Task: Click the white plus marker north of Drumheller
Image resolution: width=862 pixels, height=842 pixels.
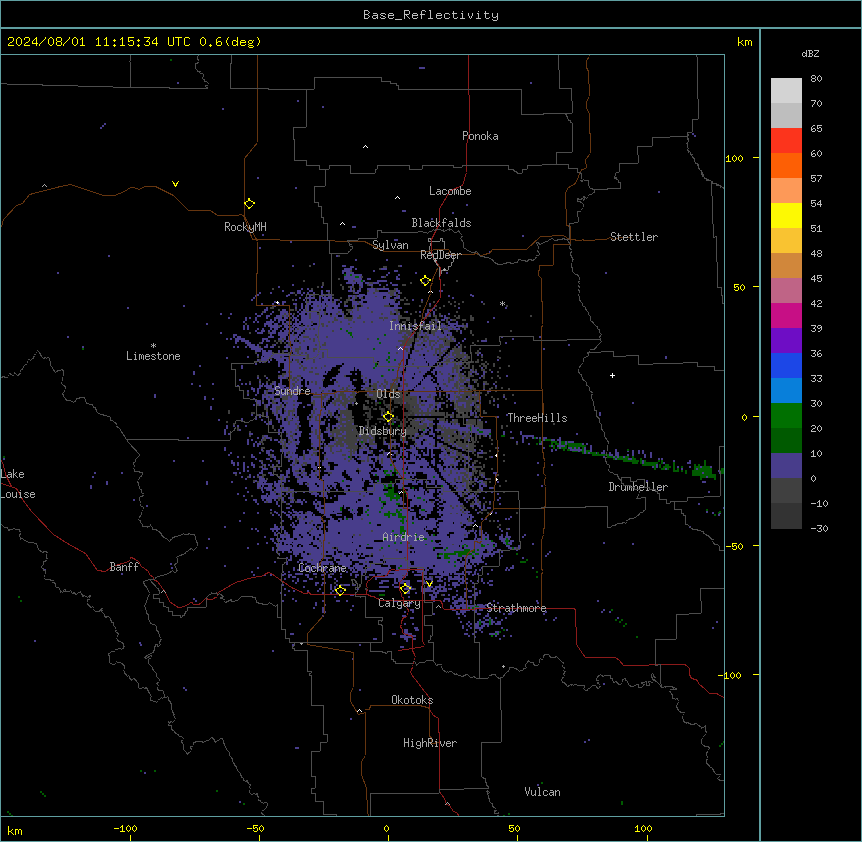Action: click(x=612, y=375)
